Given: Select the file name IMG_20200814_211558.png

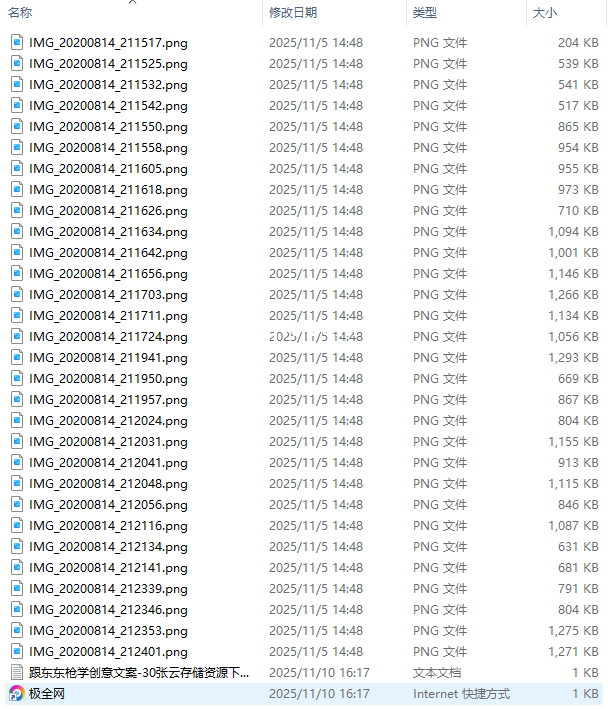Looking at the screenshot, I should pos(108,148).
